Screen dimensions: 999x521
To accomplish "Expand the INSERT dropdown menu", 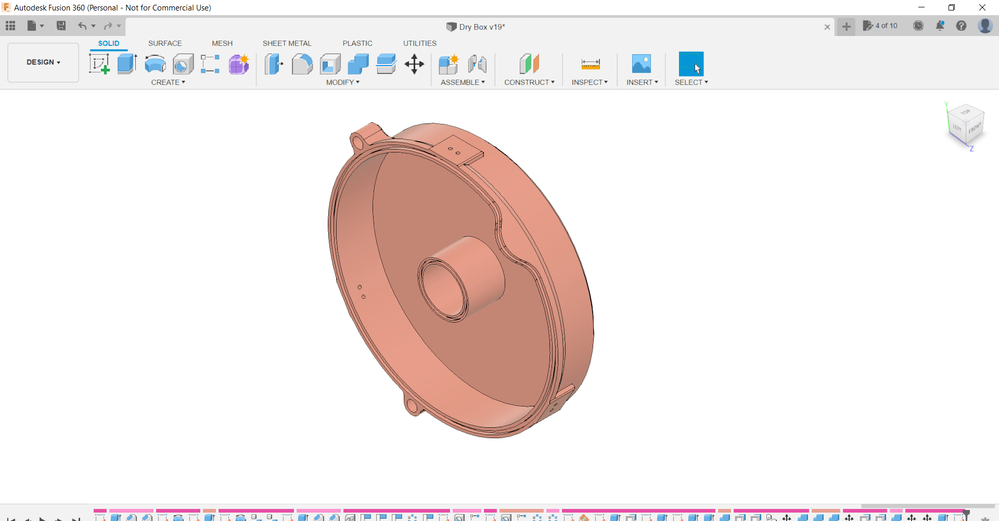I will click(642, 82).
